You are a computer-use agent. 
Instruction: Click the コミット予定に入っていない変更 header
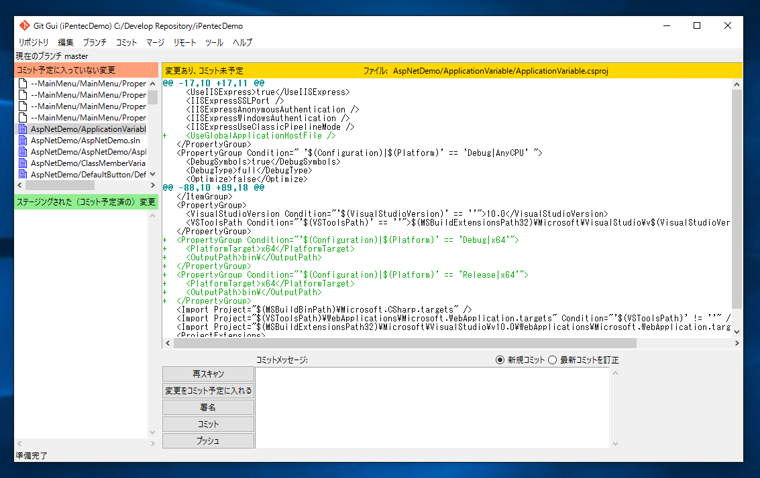86,70
